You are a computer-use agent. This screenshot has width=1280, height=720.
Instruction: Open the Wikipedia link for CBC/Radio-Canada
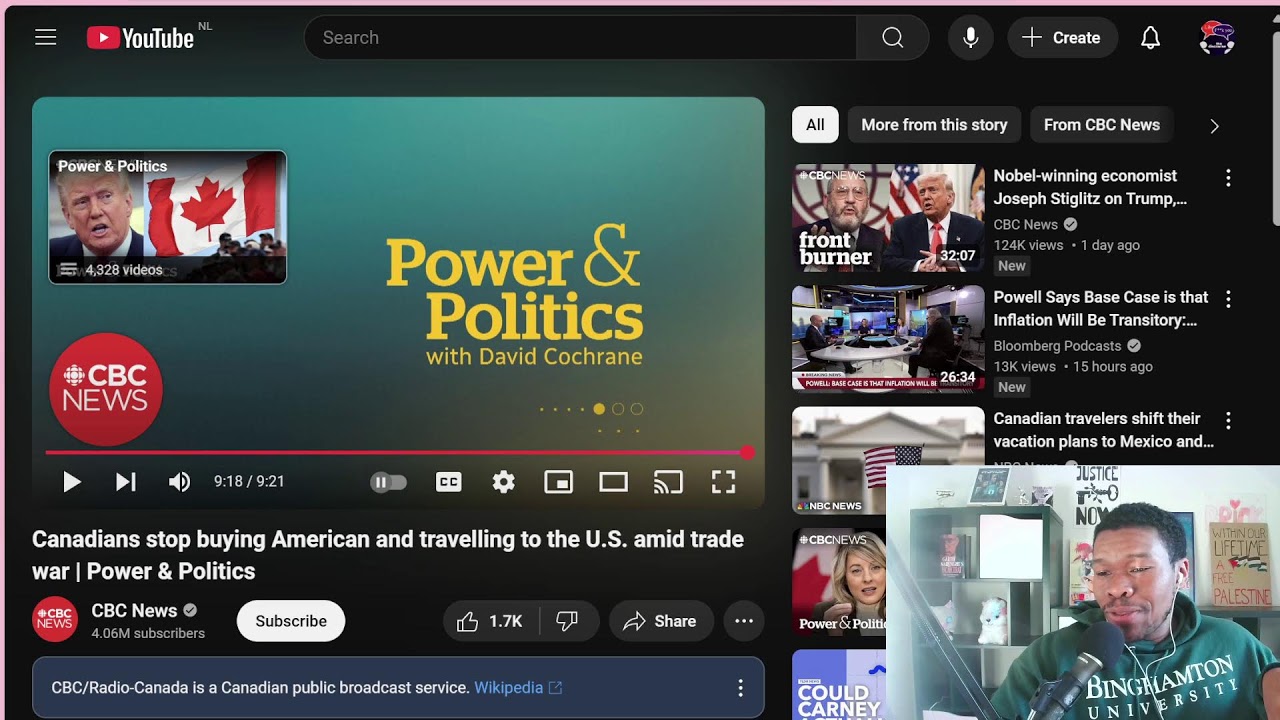pos(518,688)
